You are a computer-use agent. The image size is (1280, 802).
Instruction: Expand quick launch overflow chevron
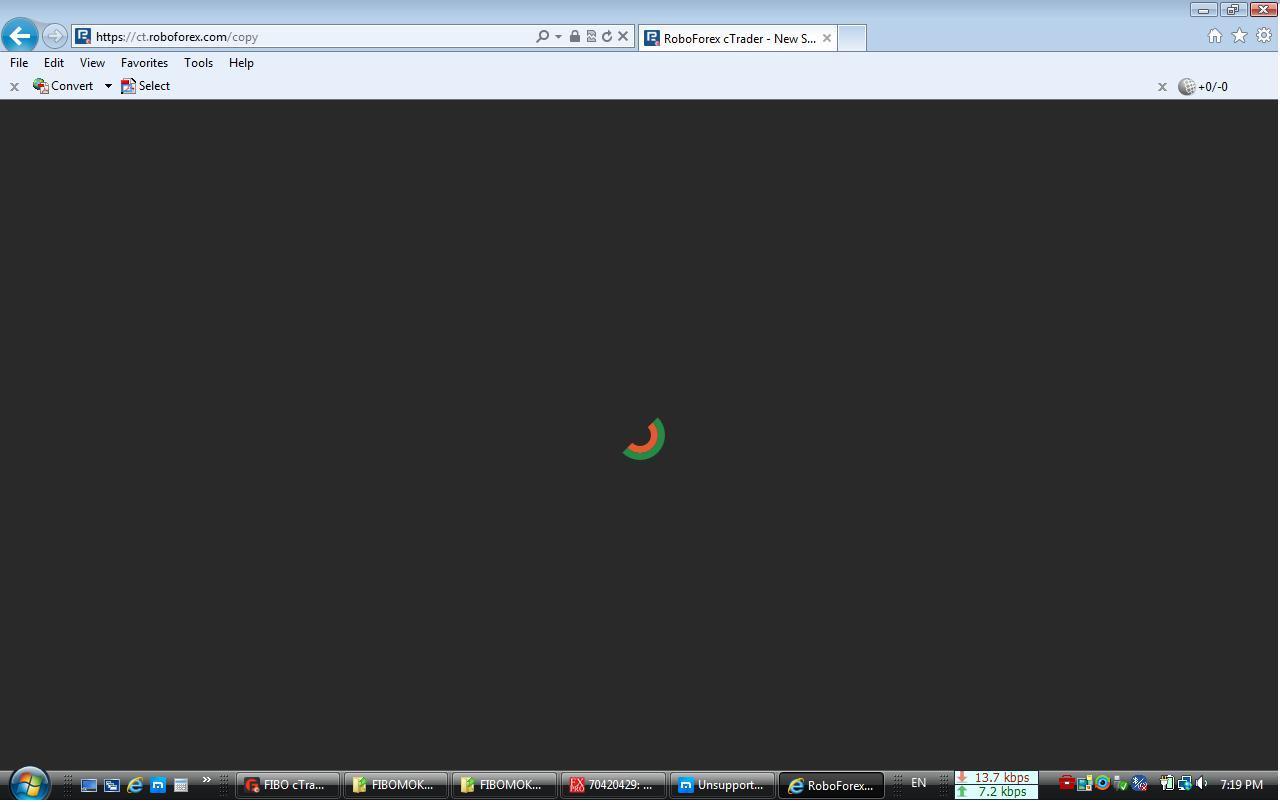207,780
